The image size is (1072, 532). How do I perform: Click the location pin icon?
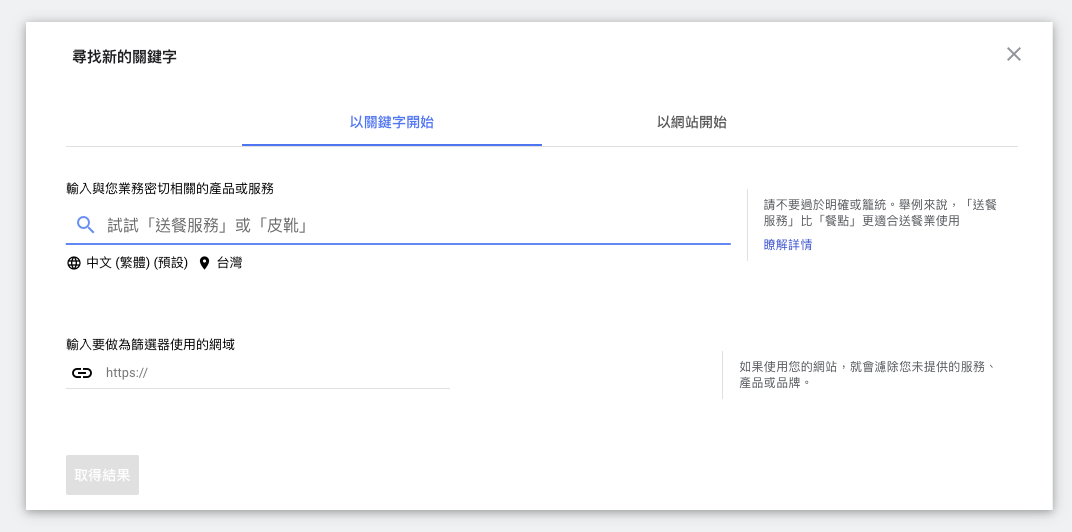[x=204, y=263]
